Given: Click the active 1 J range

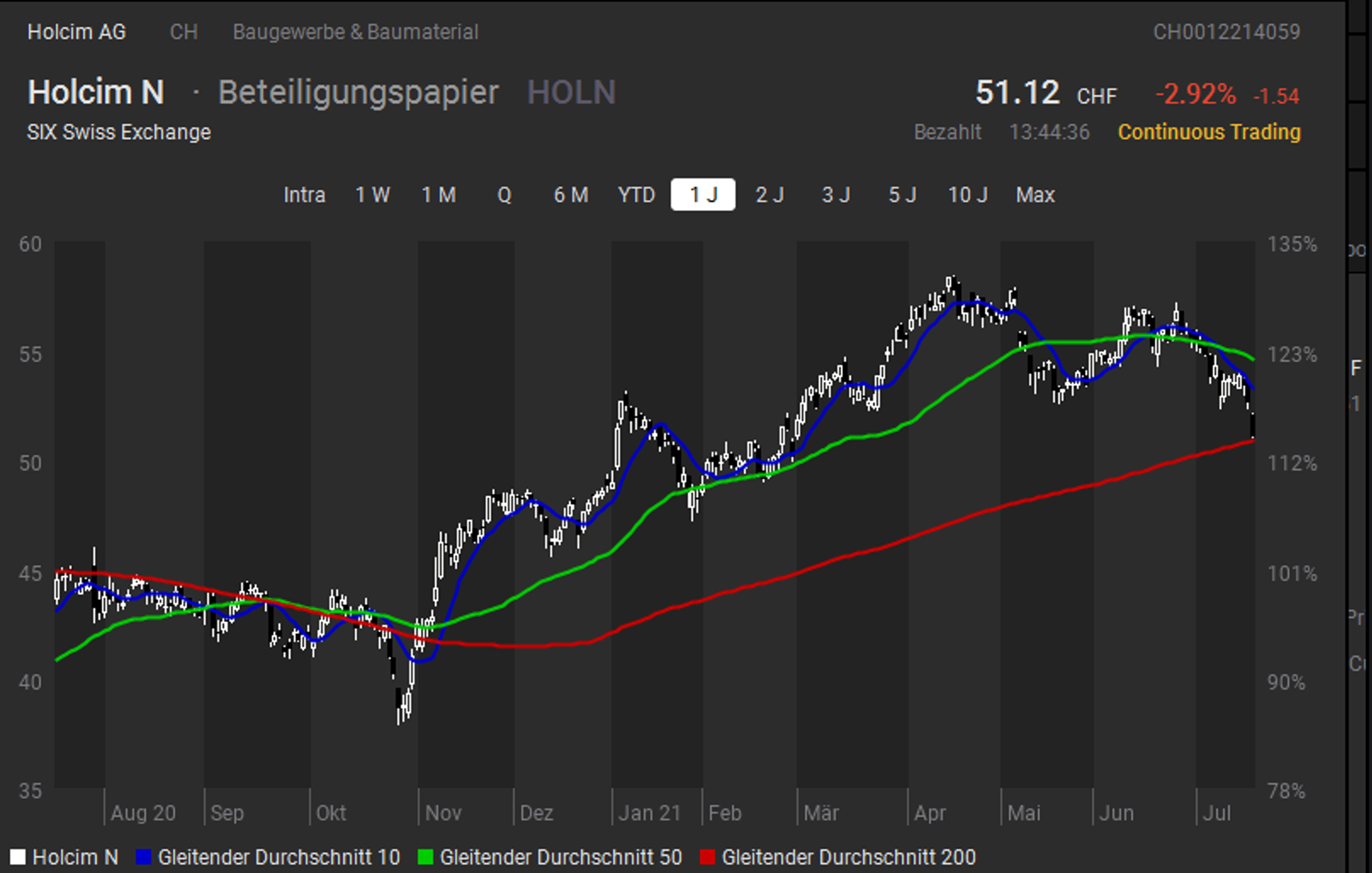Looking at the screenshot, I should pyautogui.click(x=703, y=195).
